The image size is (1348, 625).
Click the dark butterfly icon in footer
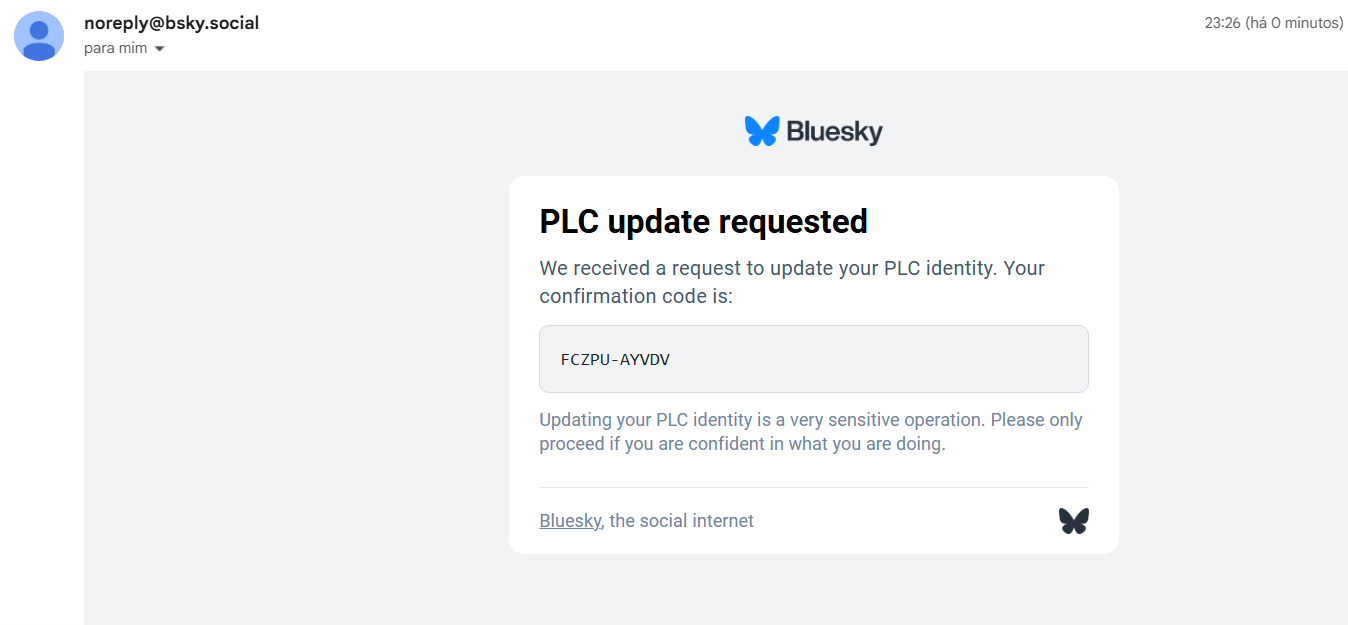click(x=1073, y=520)
